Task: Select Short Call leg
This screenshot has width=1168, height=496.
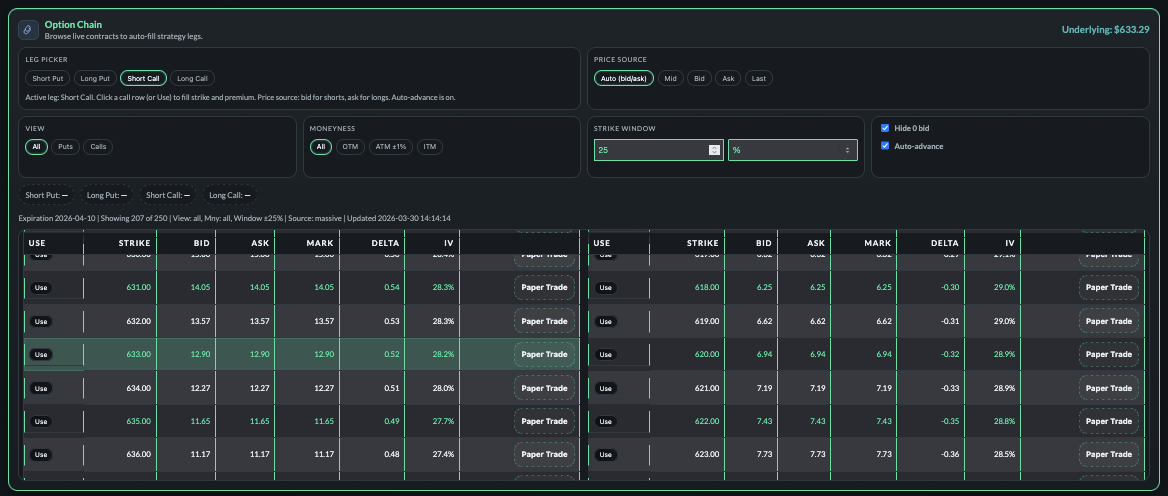Action: pos(143,78)
